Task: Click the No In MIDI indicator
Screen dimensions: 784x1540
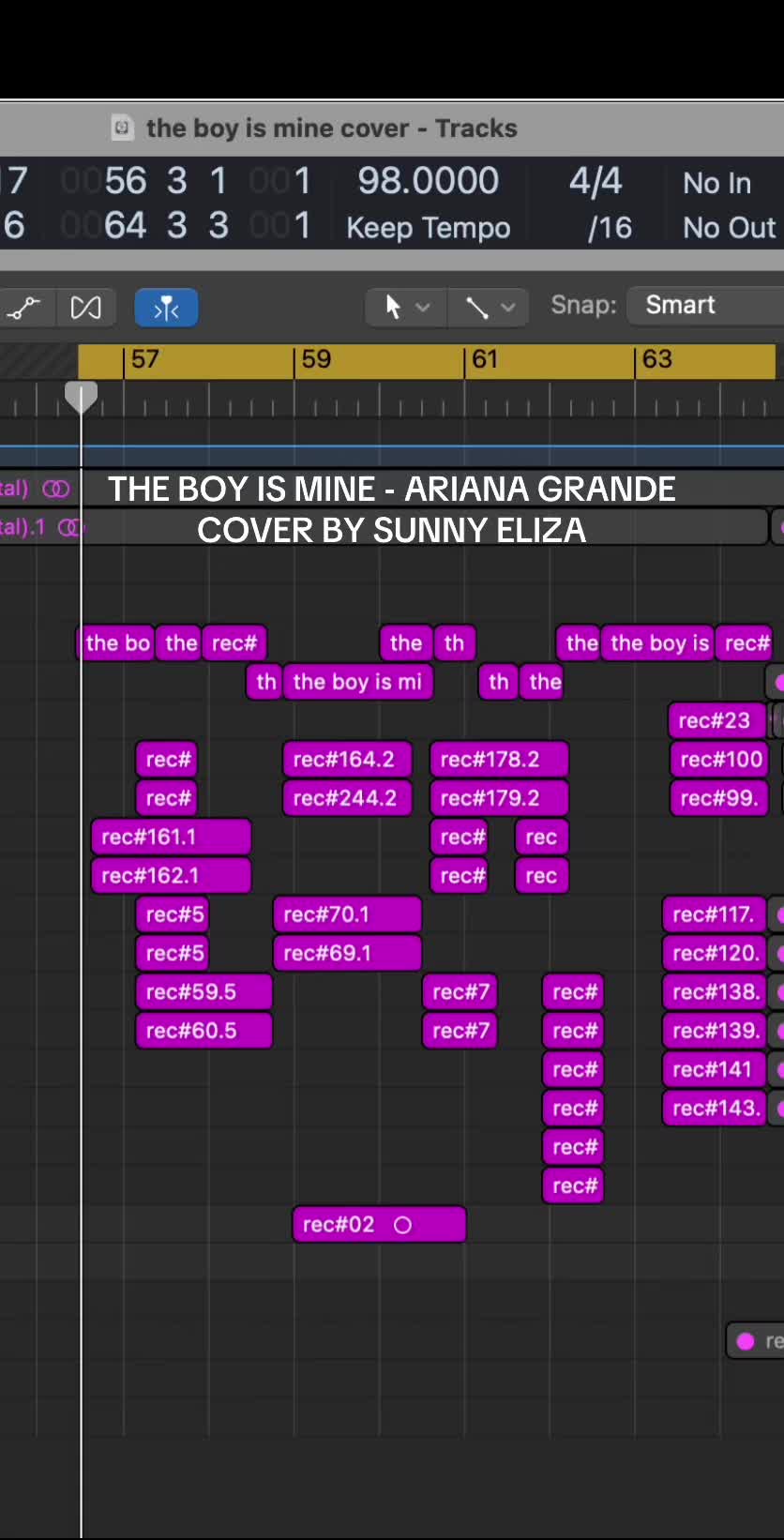Action: coord(716,183)
